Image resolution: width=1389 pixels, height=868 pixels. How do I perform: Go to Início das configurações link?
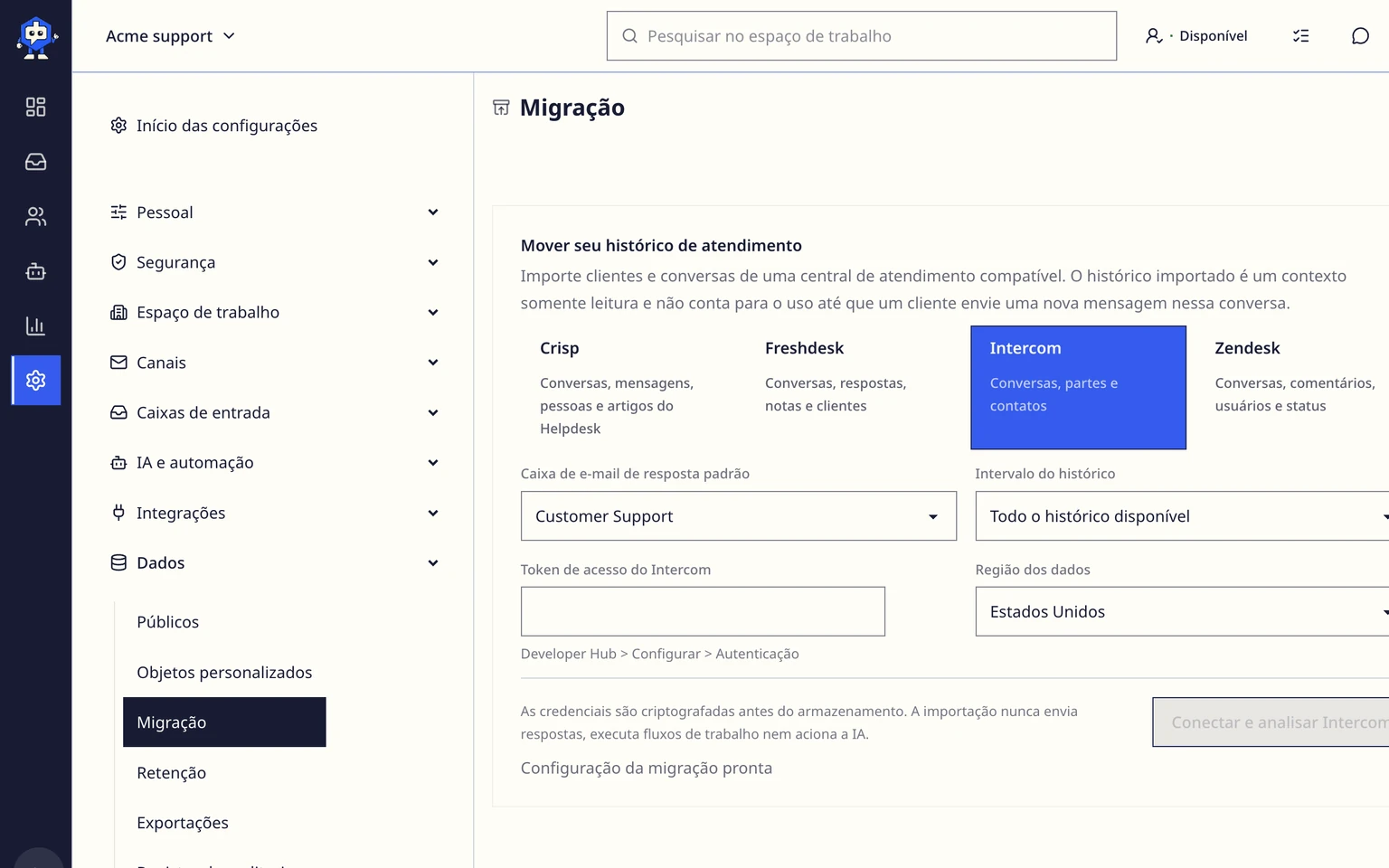pos(213,126)
